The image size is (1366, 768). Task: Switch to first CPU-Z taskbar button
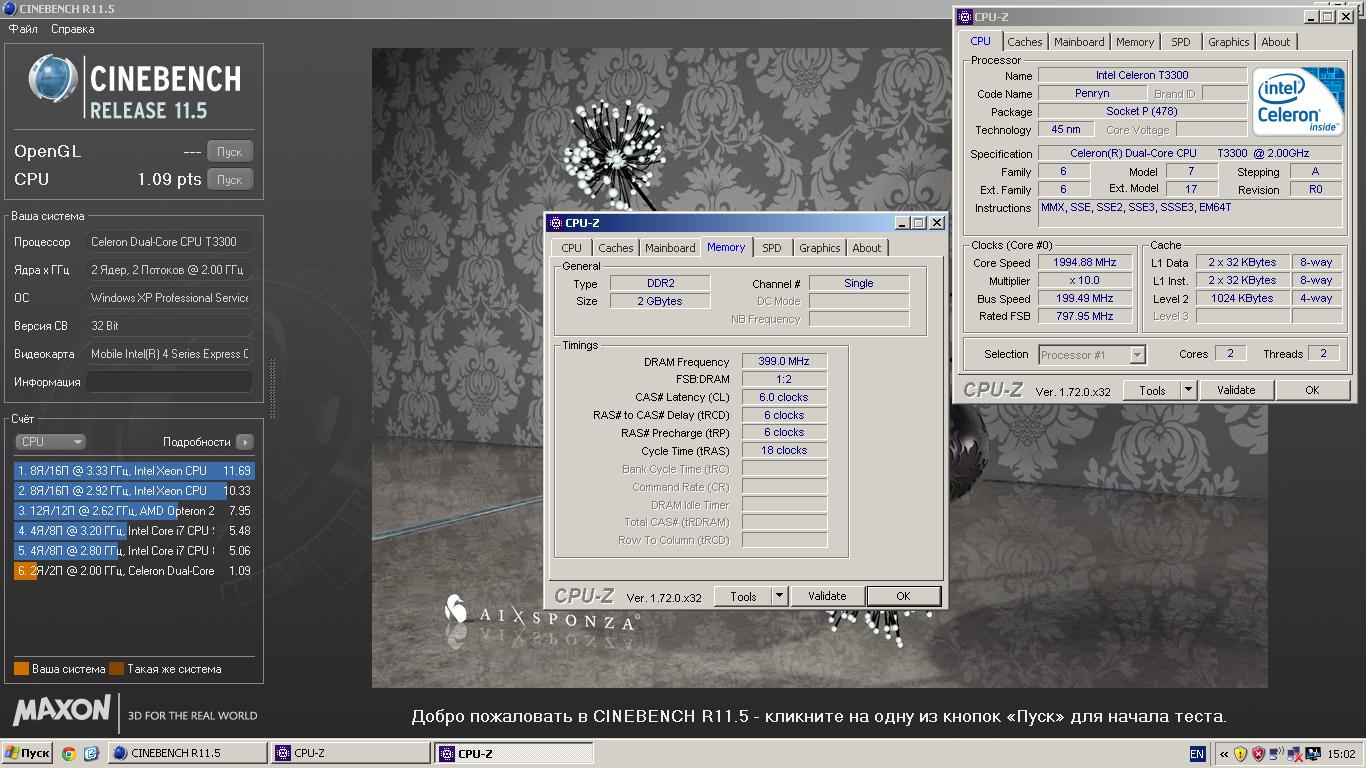(x=350, y=753)
